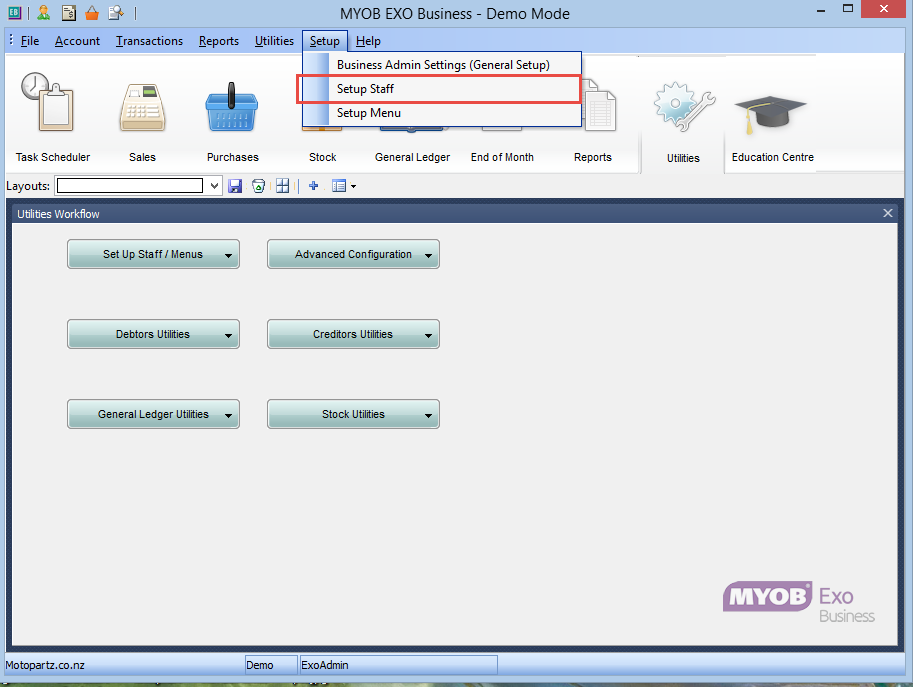
Task: Maximize the MYOB EXO Business window
Action: 848,9
